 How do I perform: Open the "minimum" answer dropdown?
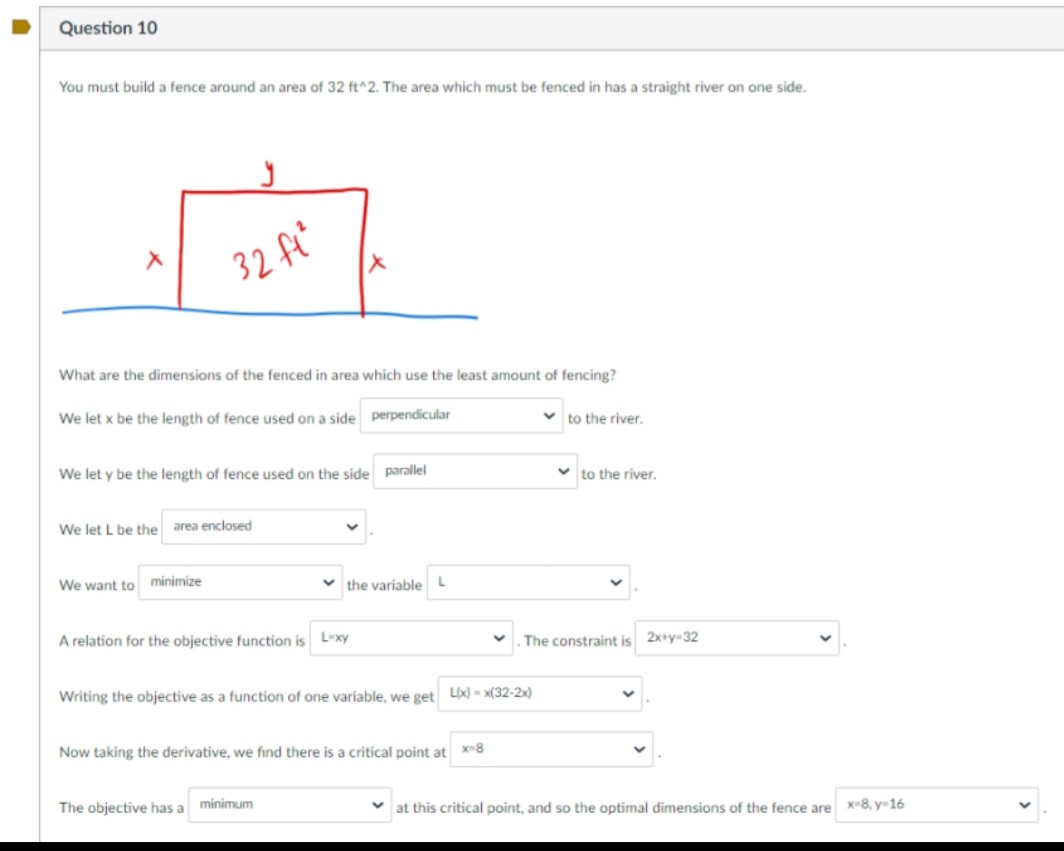point(289,804)
